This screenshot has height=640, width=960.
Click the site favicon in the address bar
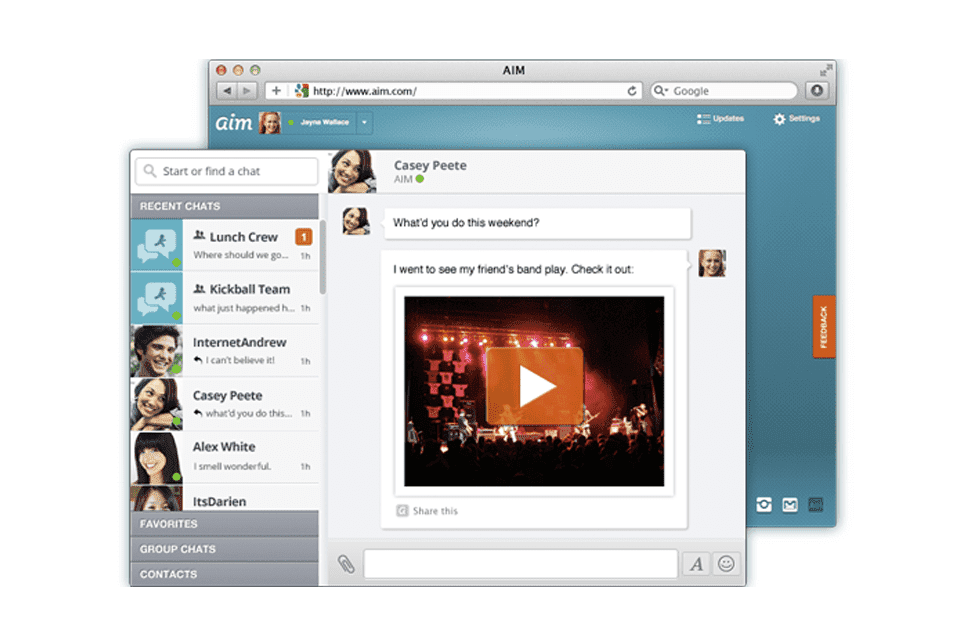pyautogui.click(x=301, y=91)
